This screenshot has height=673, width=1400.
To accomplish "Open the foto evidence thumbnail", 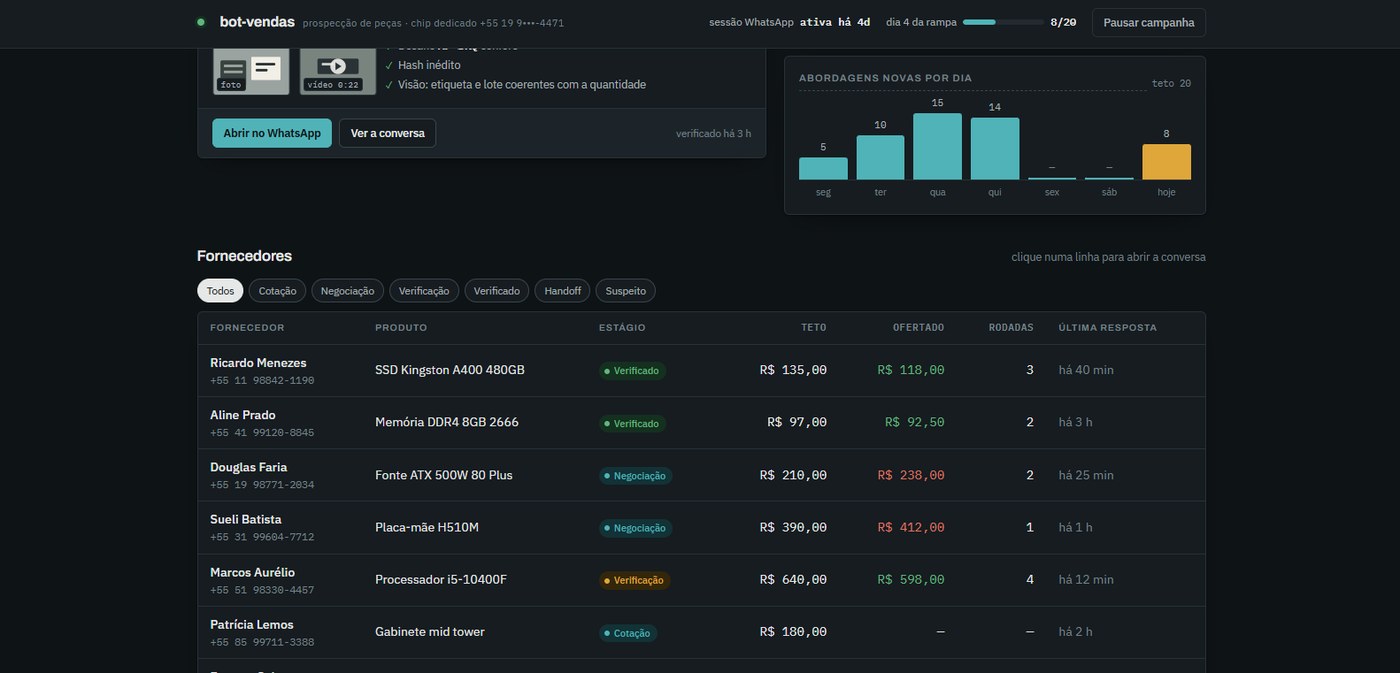I will click(251, 71).
